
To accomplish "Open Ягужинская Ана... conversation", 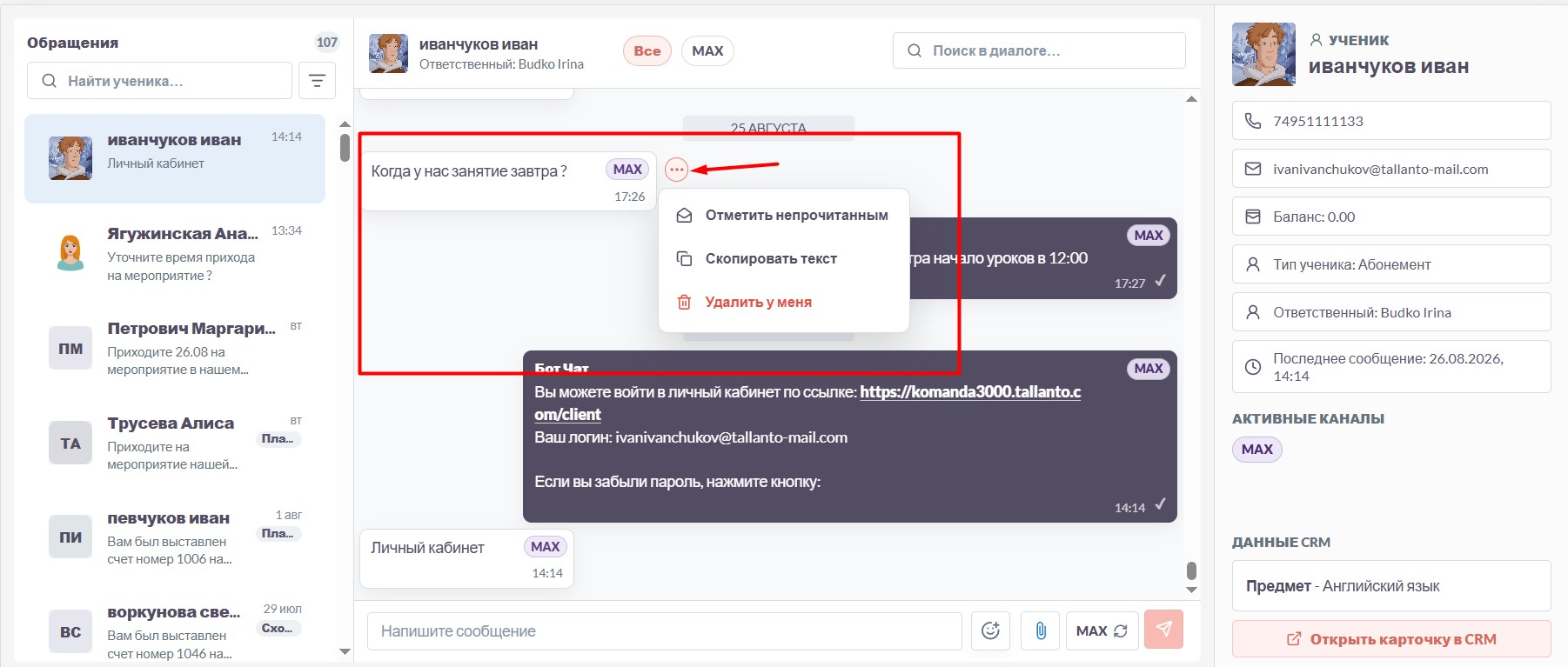I will pos(175,253).
